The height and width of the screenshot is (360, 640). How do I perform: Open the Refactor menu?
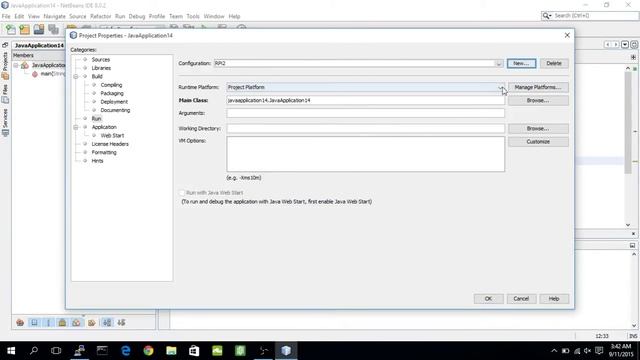100,16
